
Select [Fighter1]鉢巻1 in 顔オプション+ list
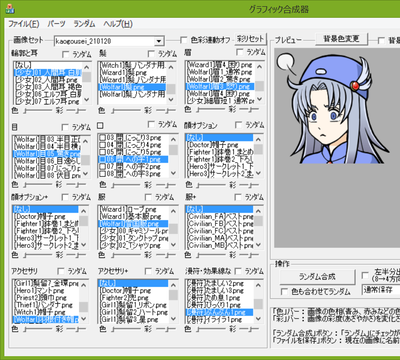click(46, 223)
